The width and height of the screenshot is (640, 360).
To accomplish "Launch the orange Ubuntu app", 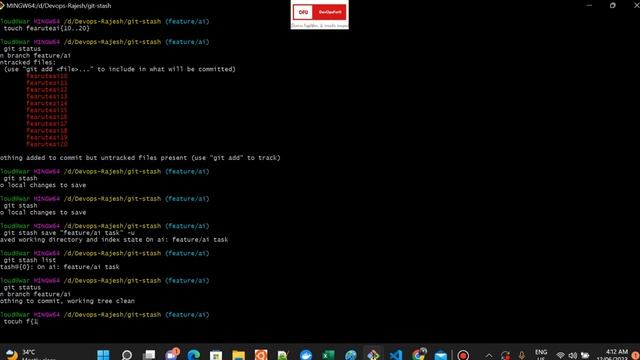I will coord(261,355).
